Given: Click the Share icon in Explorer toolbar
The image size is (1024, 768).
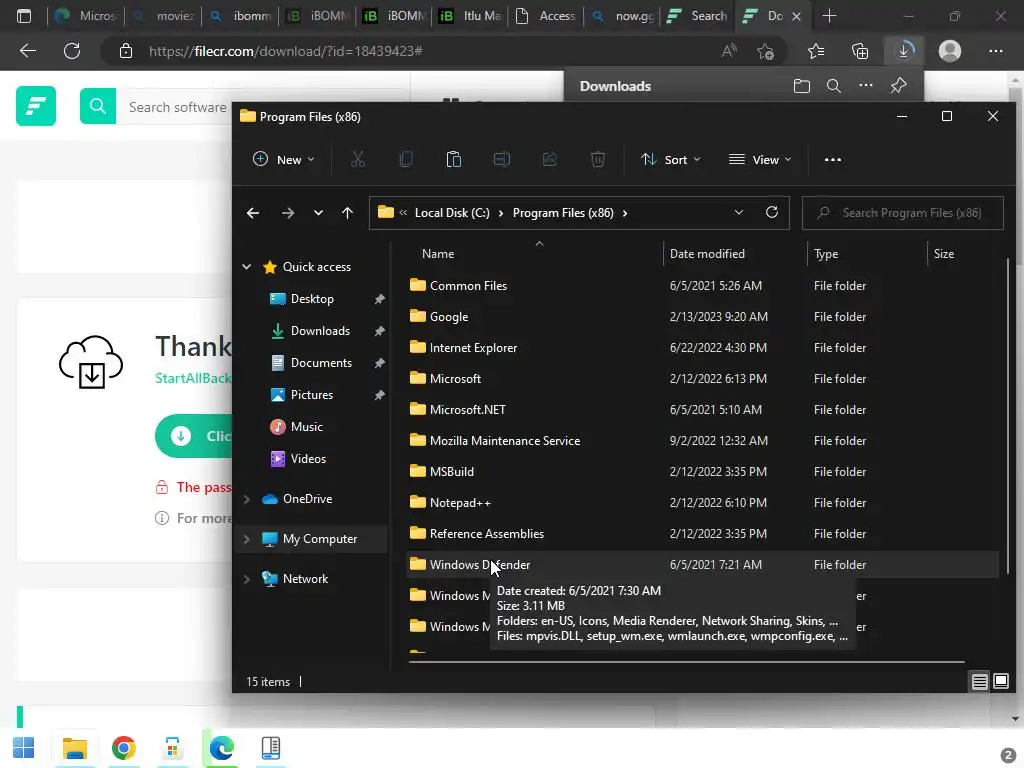Looking at the screenshot, I should [x=550, y=159].
